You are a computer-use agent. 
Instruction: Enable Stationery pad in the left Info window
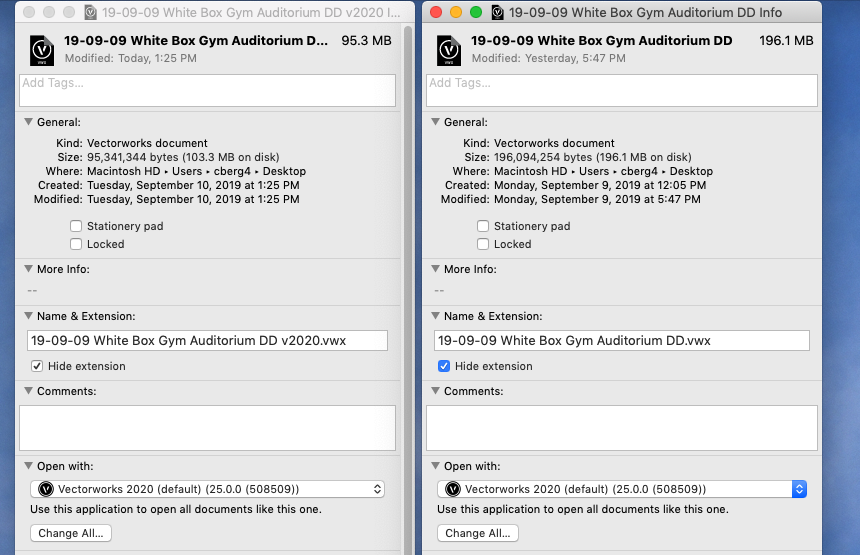pyautogui.click(x=76, y=226)
